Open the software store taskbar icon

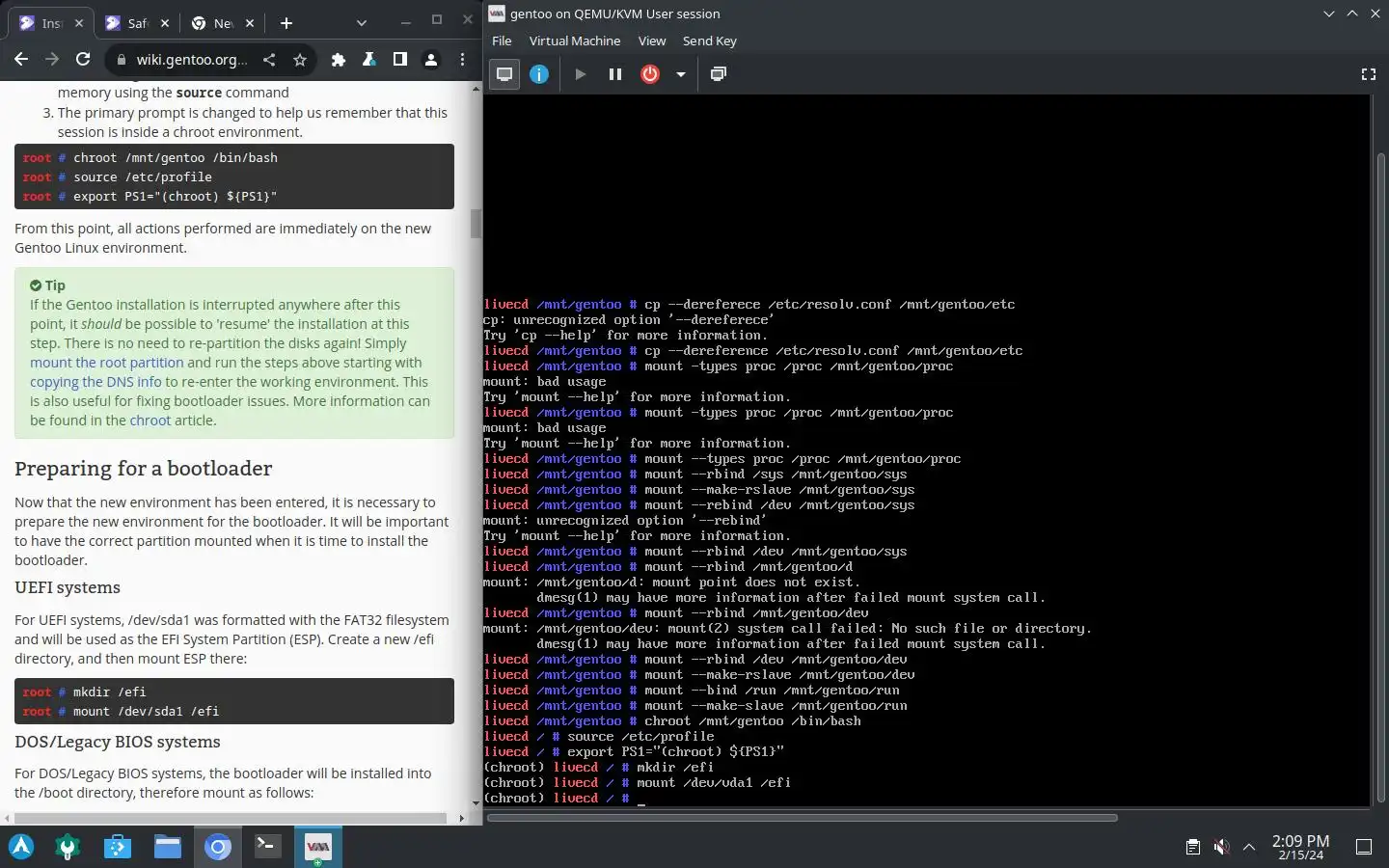[x=118, y=847]
